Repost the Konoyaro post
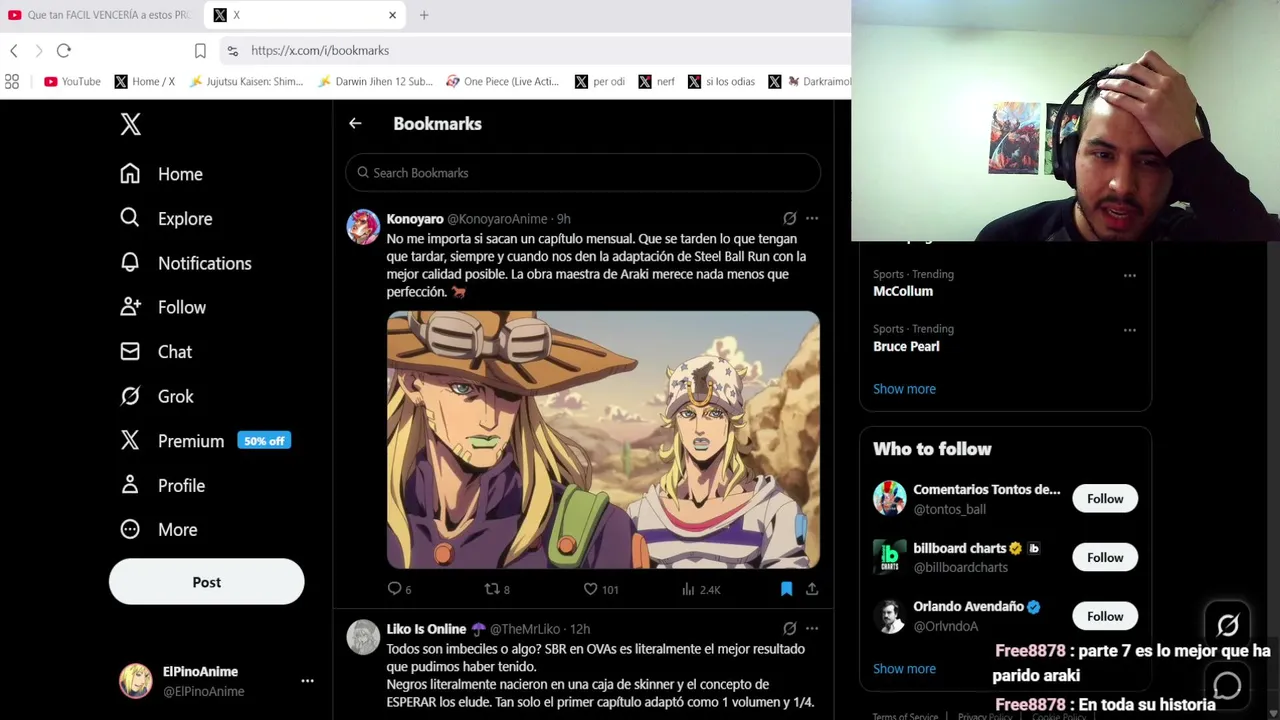 point(497,589)
